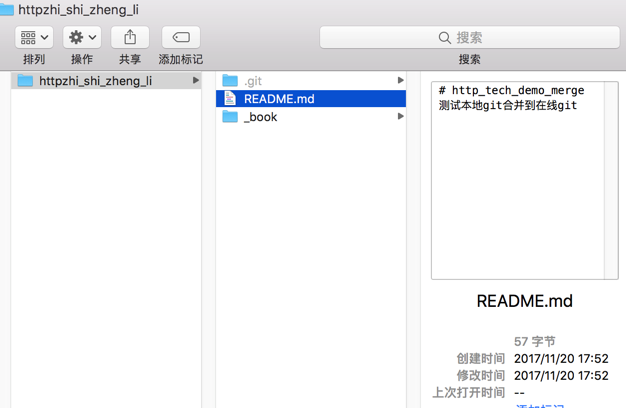Click the 创建时间 date value 2017/11/20 17:52
The width and height of the screenshot is (626, 408).
(x=561, y=358)
